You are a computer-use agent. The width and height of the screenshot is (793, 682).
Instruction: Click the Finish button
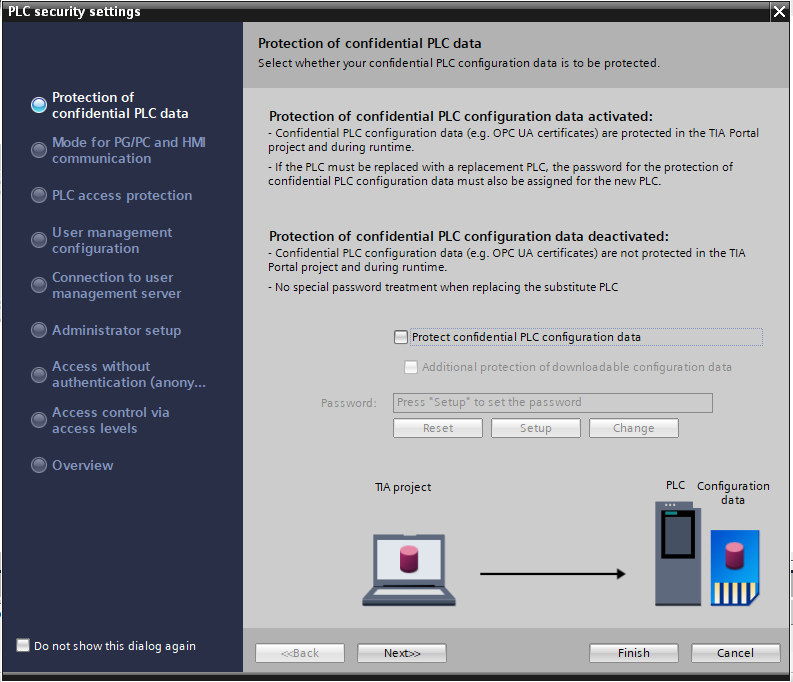point(634,653)
